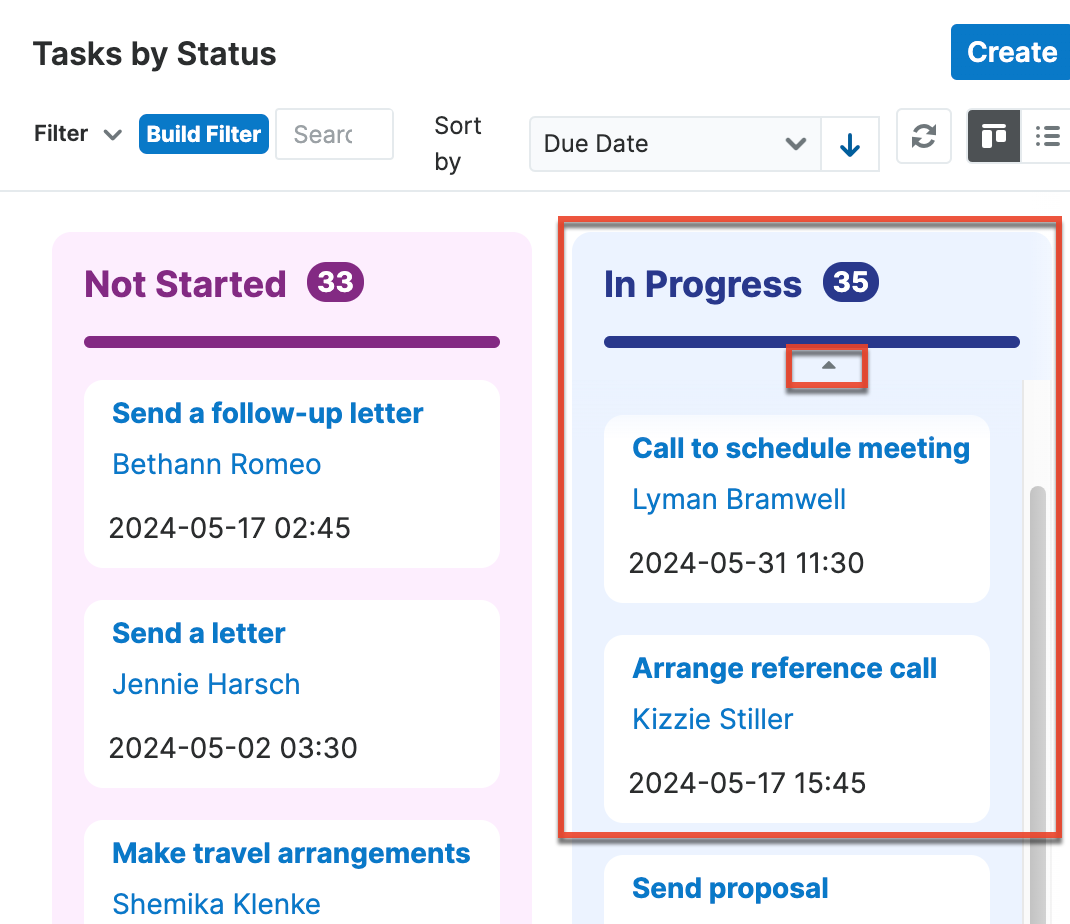Click the Build Filter button

click(204, 134)
